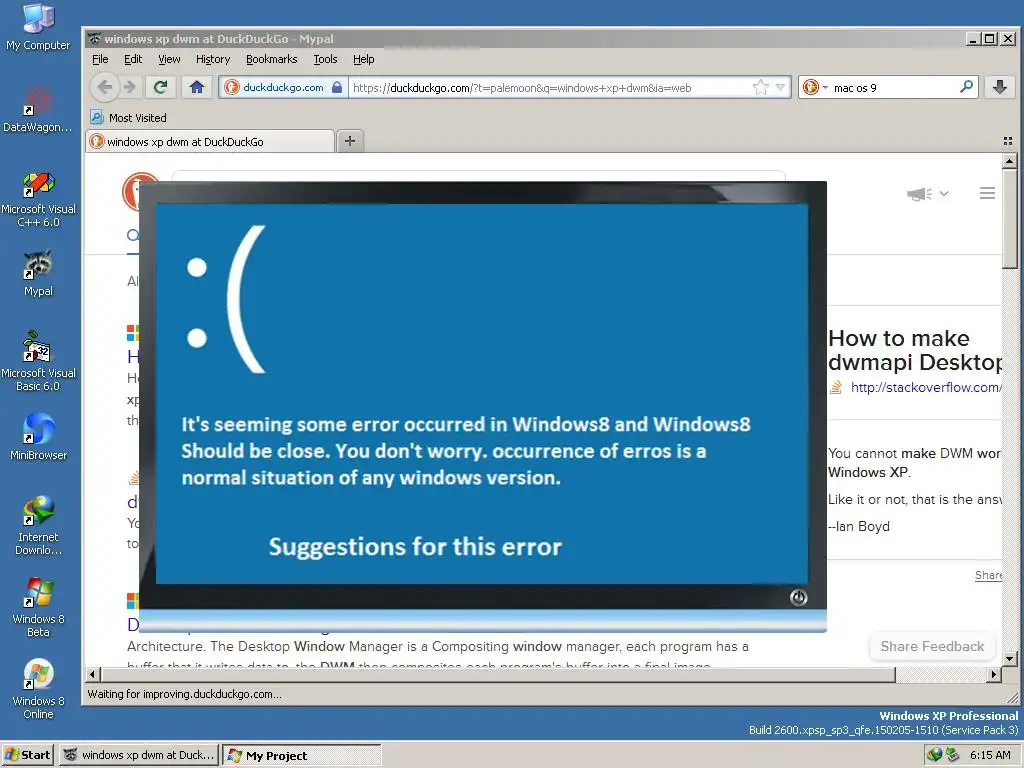1024x768 pixels.
Task: Click the Share link in the answer box
Action: point(988,575)
